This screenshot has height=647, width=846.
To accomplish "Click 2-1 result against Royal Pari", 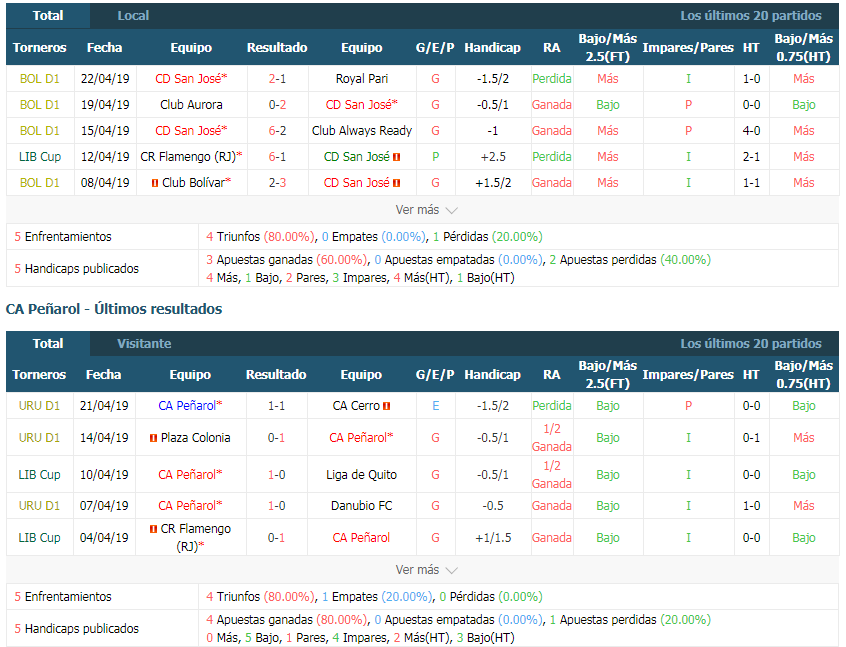I will 277,79.
